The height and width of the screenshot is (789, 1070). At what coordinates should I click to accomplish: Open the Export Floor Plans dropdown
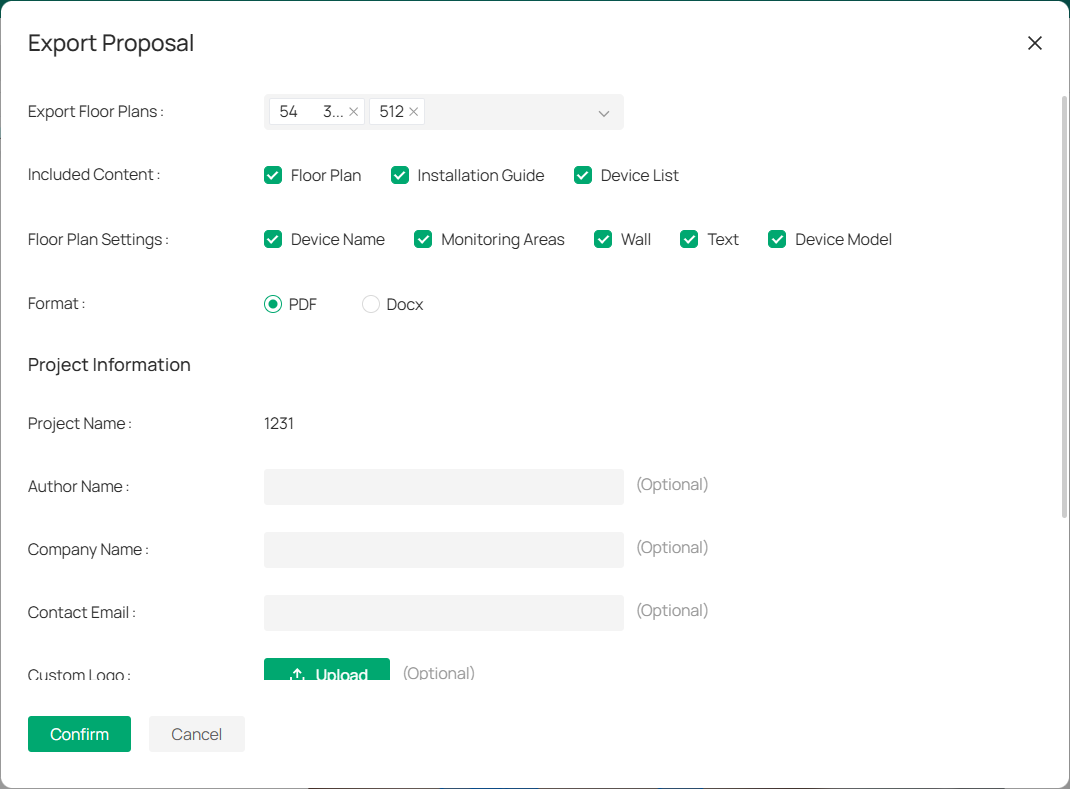pos(603,113)
